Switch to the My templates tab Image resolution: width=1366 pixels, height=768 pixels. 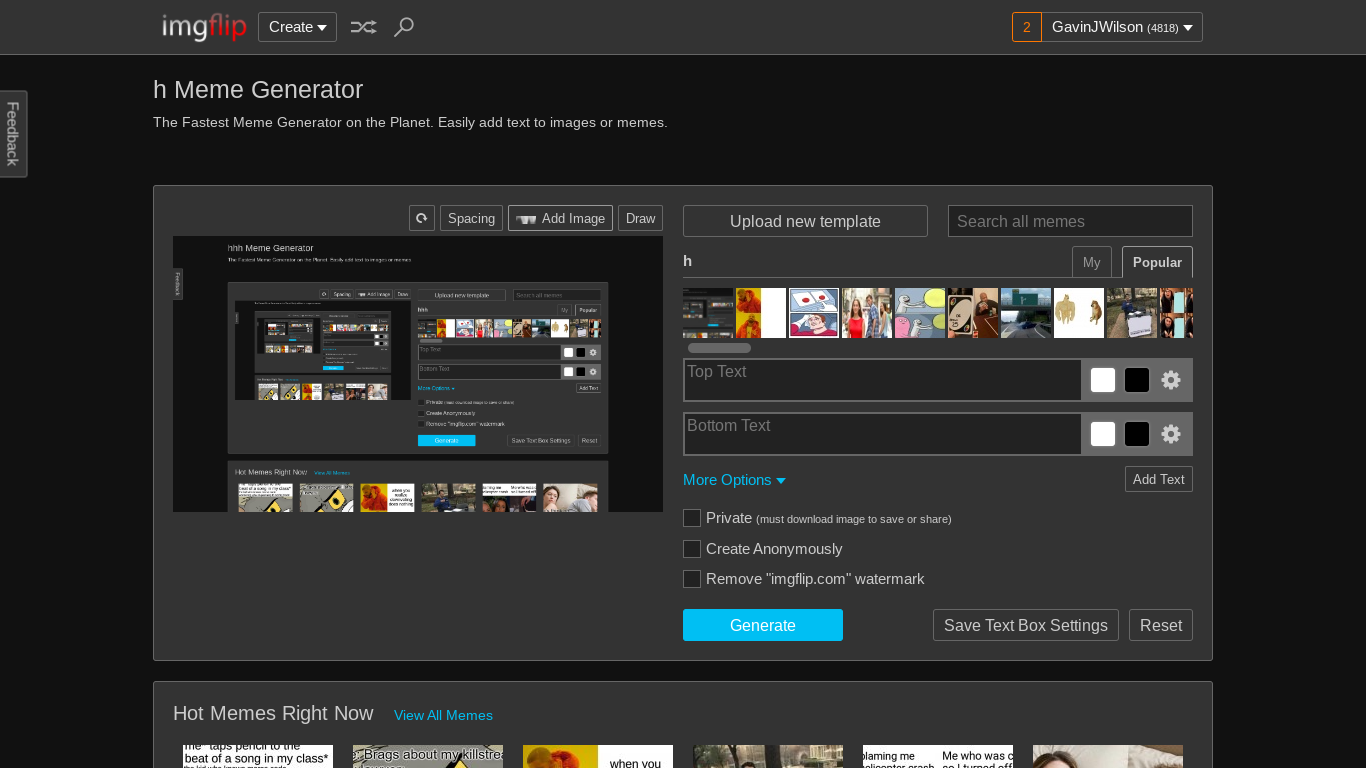pos(1091,262)
